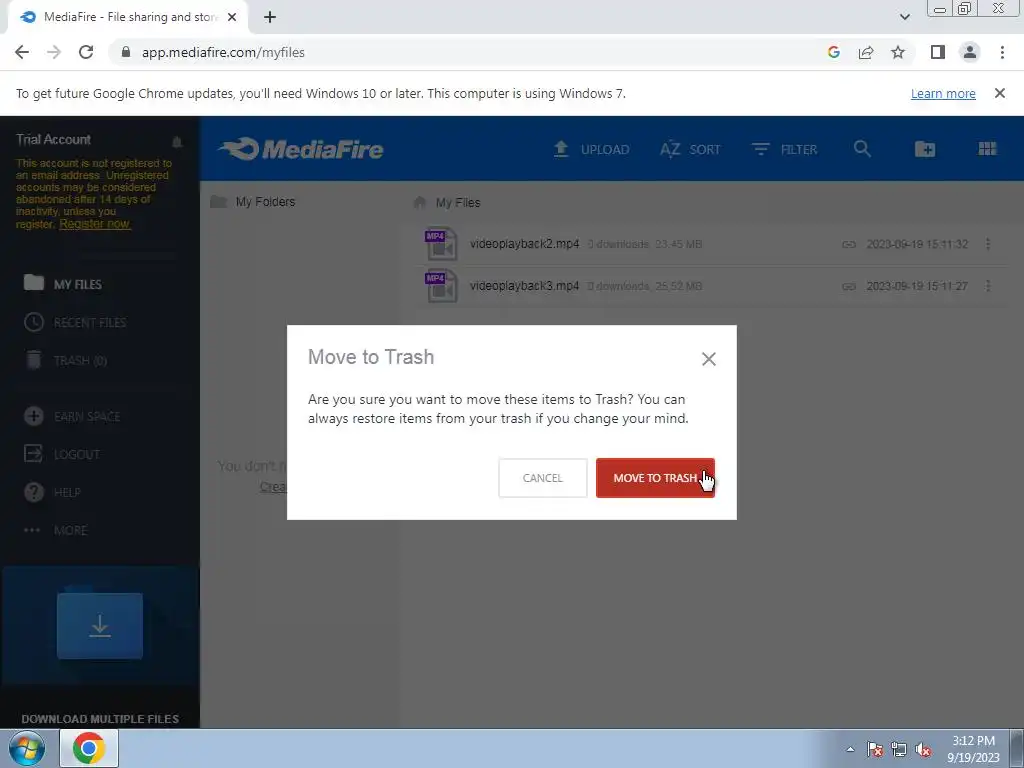The width and height of the screenshot is (1024, 768).
Task: Dismiss the Chrome update notice
Action: point(1000,93)
